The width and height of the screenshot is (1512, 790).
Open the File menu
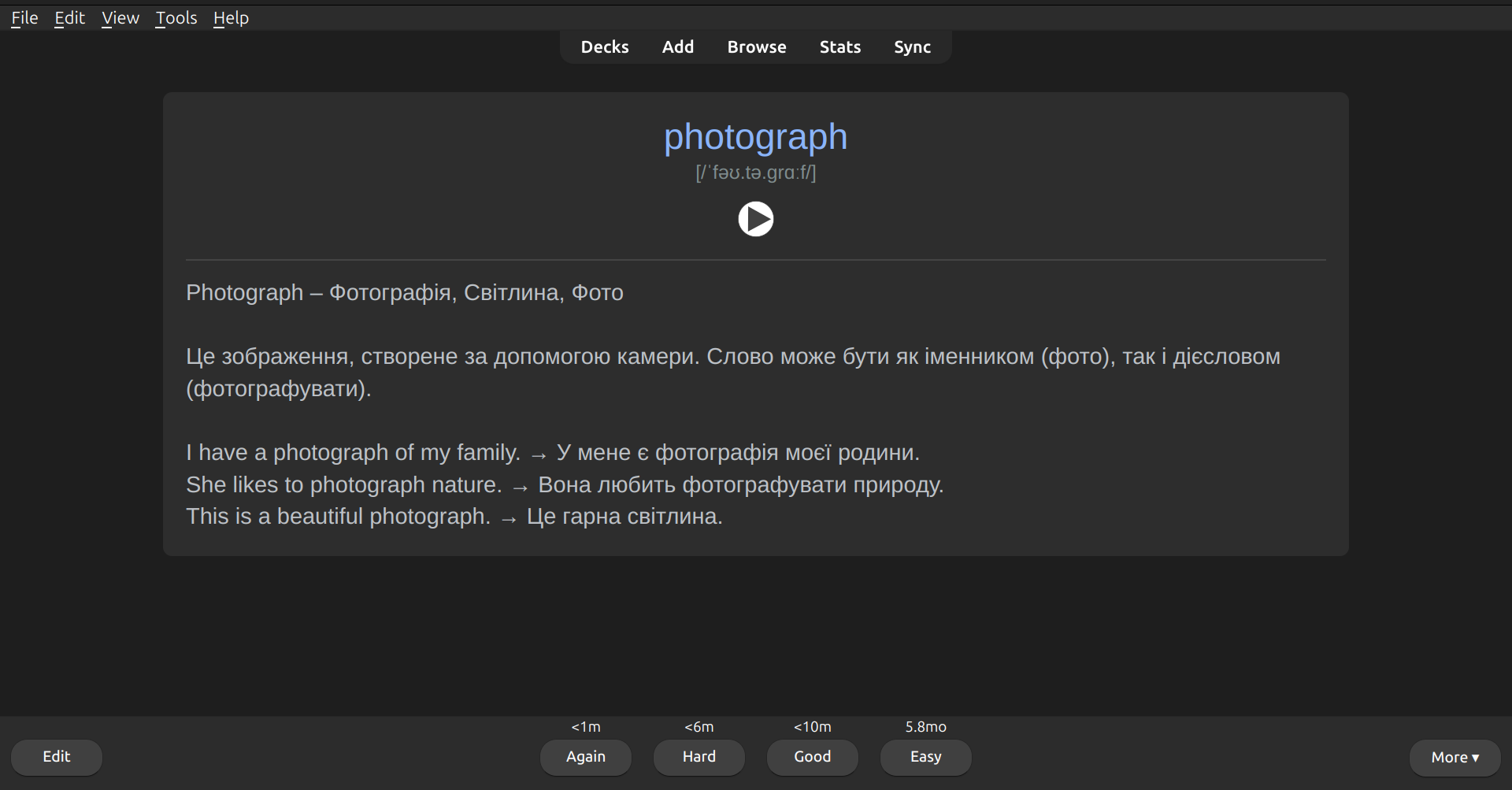[24, 17]
